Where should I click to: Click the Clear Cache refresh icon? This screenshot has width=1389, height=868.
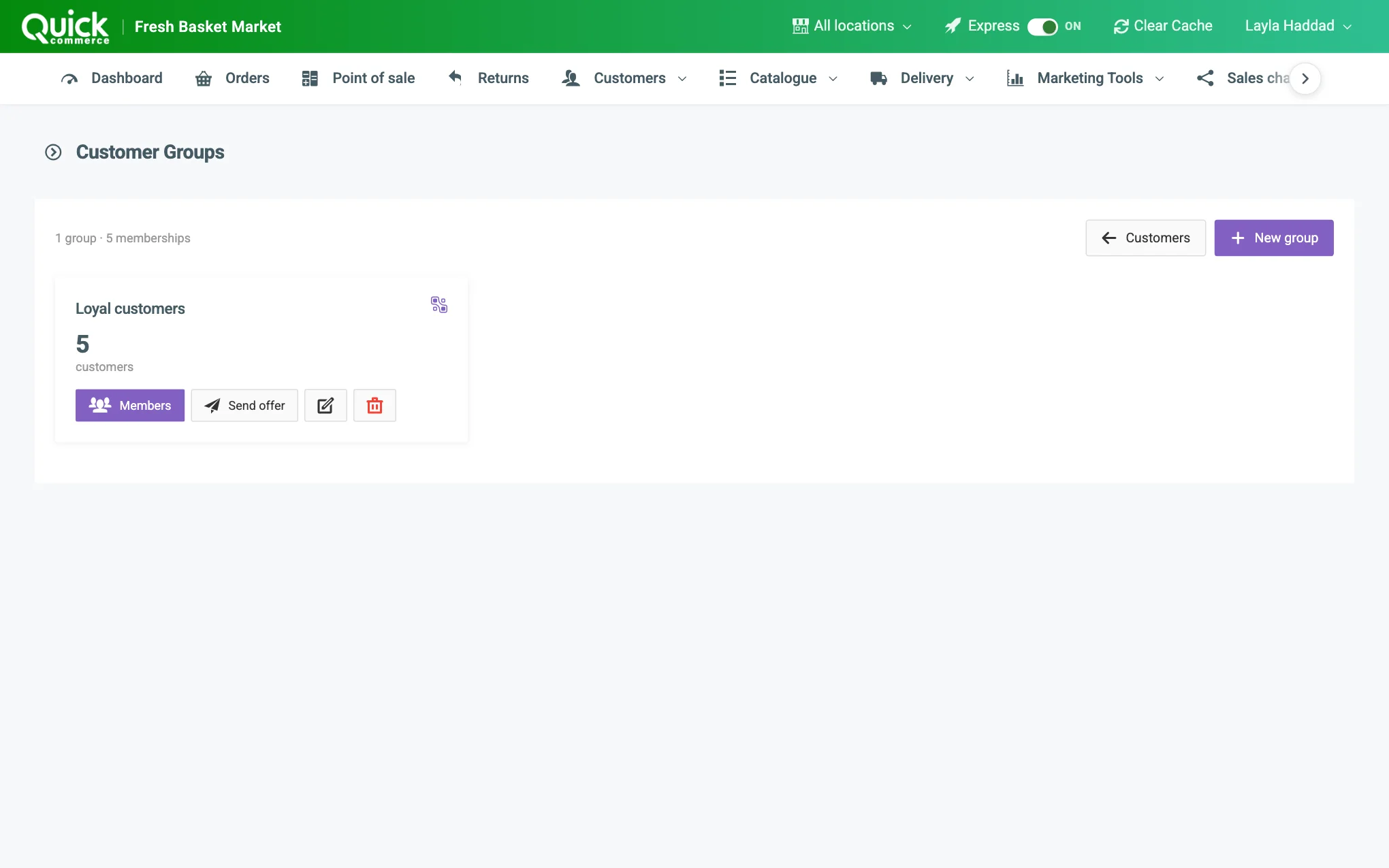coord(1121,27)
